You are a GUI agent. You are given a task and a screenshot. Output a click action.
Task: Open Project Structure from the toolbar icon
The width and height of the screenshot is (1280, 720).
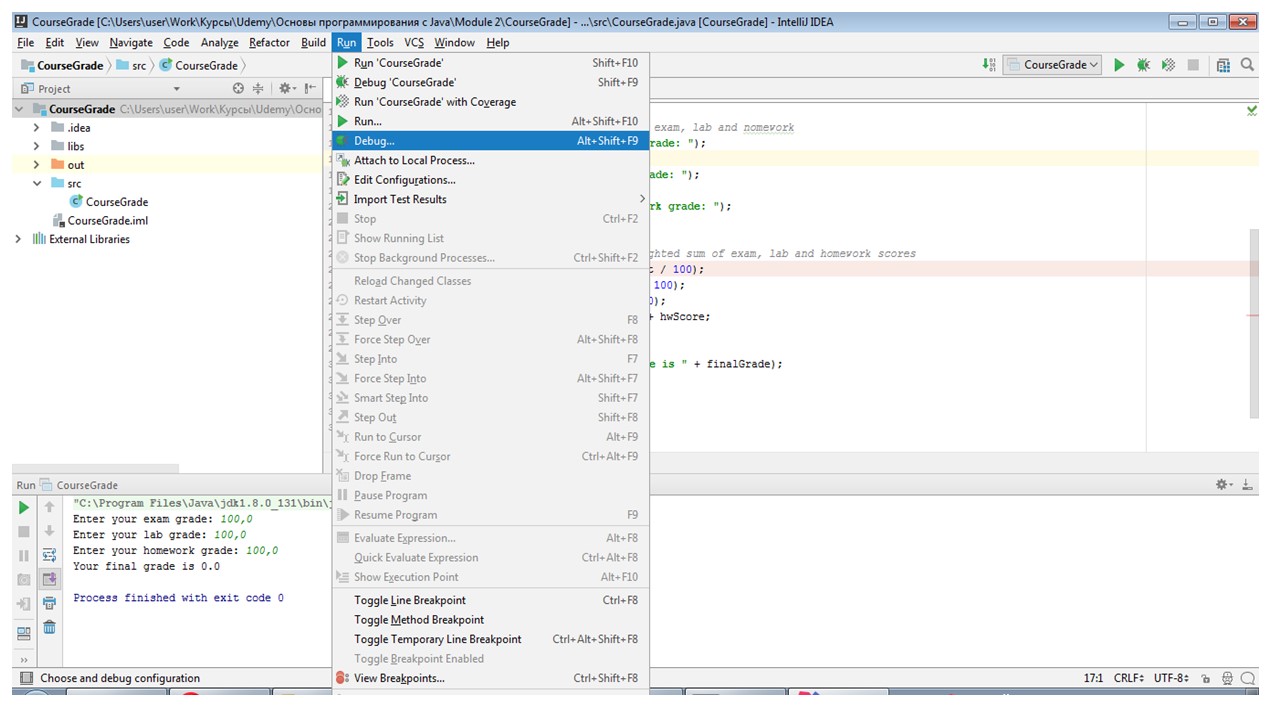(1223, 65)
